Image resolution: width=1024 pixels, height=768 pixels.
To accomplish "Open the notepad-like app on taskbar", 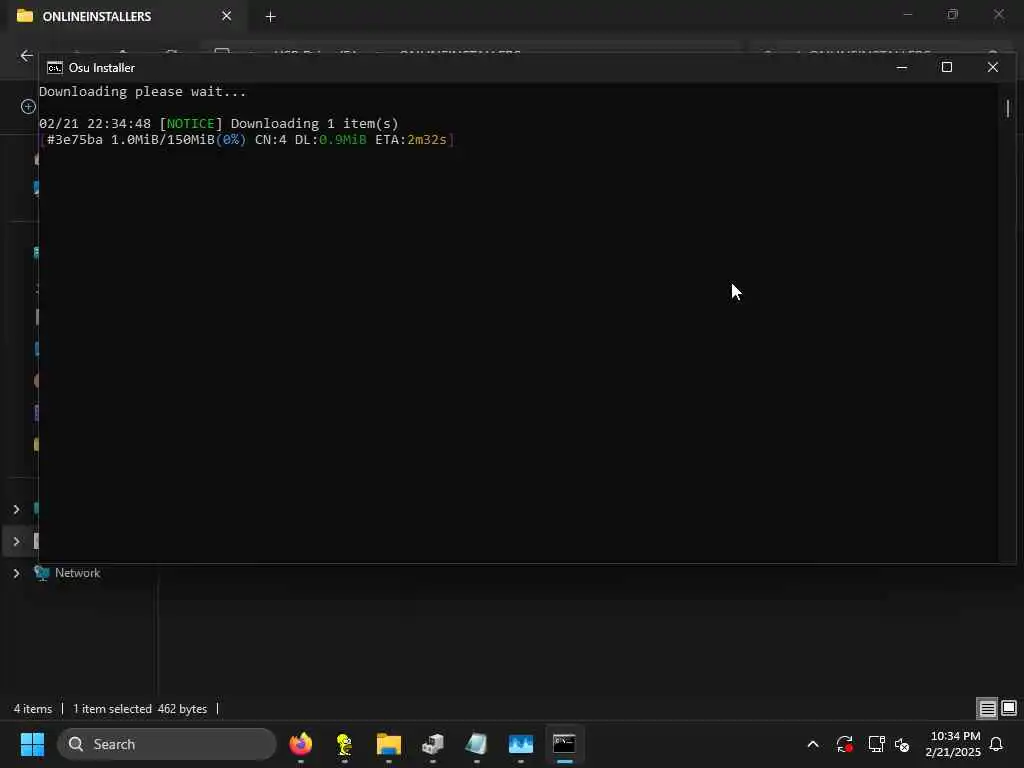I will (x=477, y=744).
